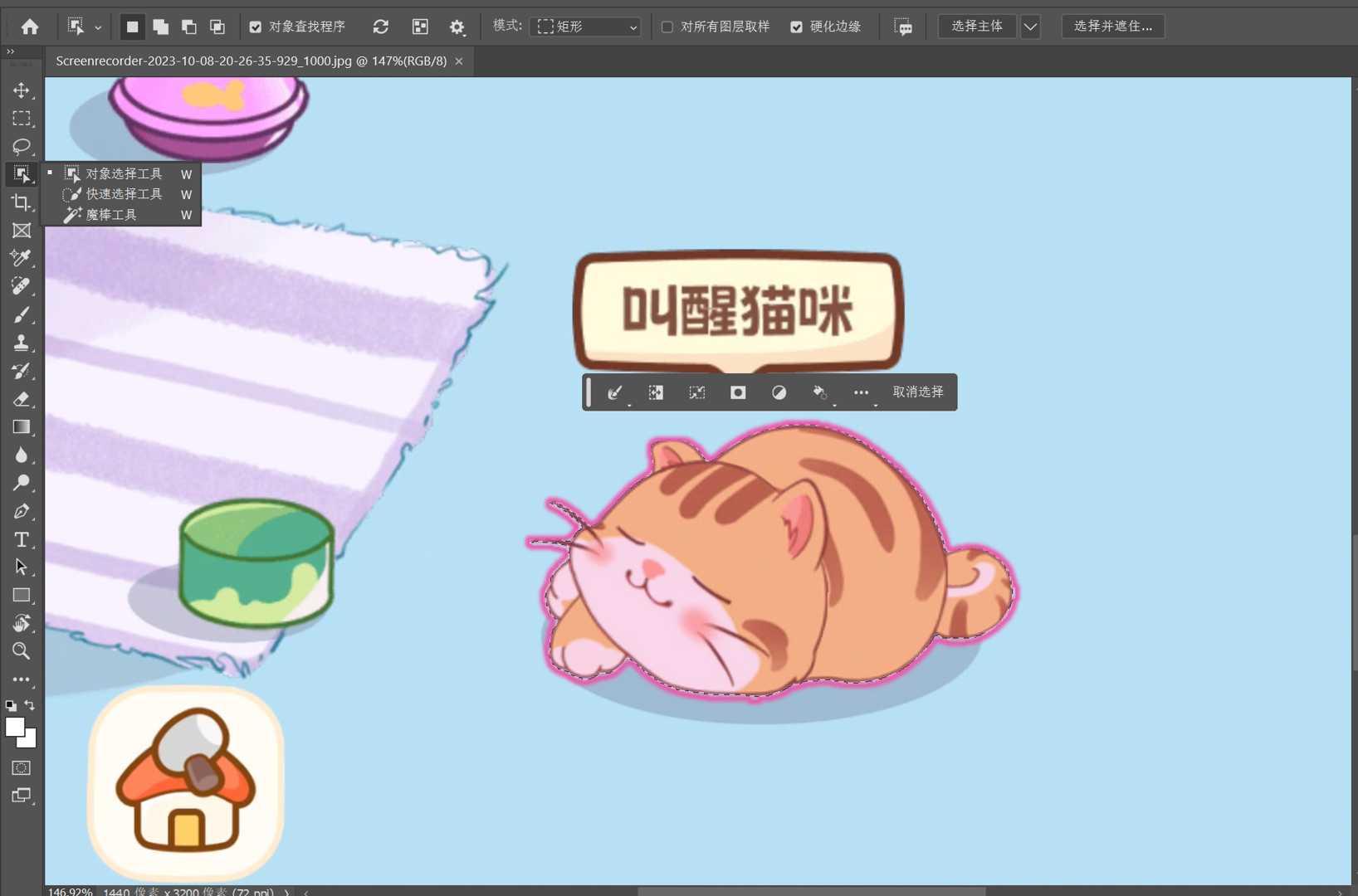Click the 选择并遮住 button

click(1112, 27)
